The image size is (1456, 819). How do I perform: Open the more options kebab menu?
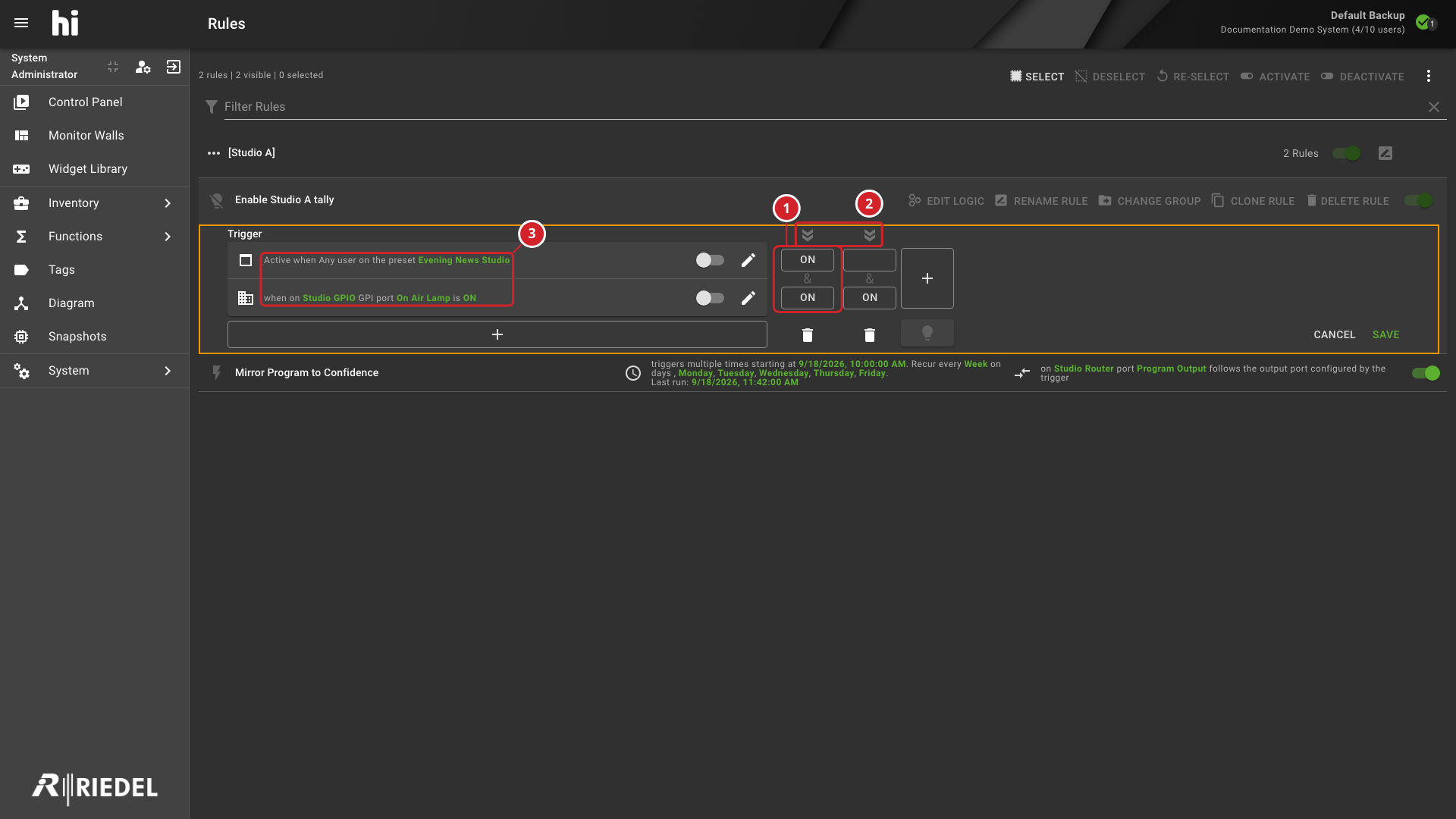pyautogui.click(x=1429, y=76)
